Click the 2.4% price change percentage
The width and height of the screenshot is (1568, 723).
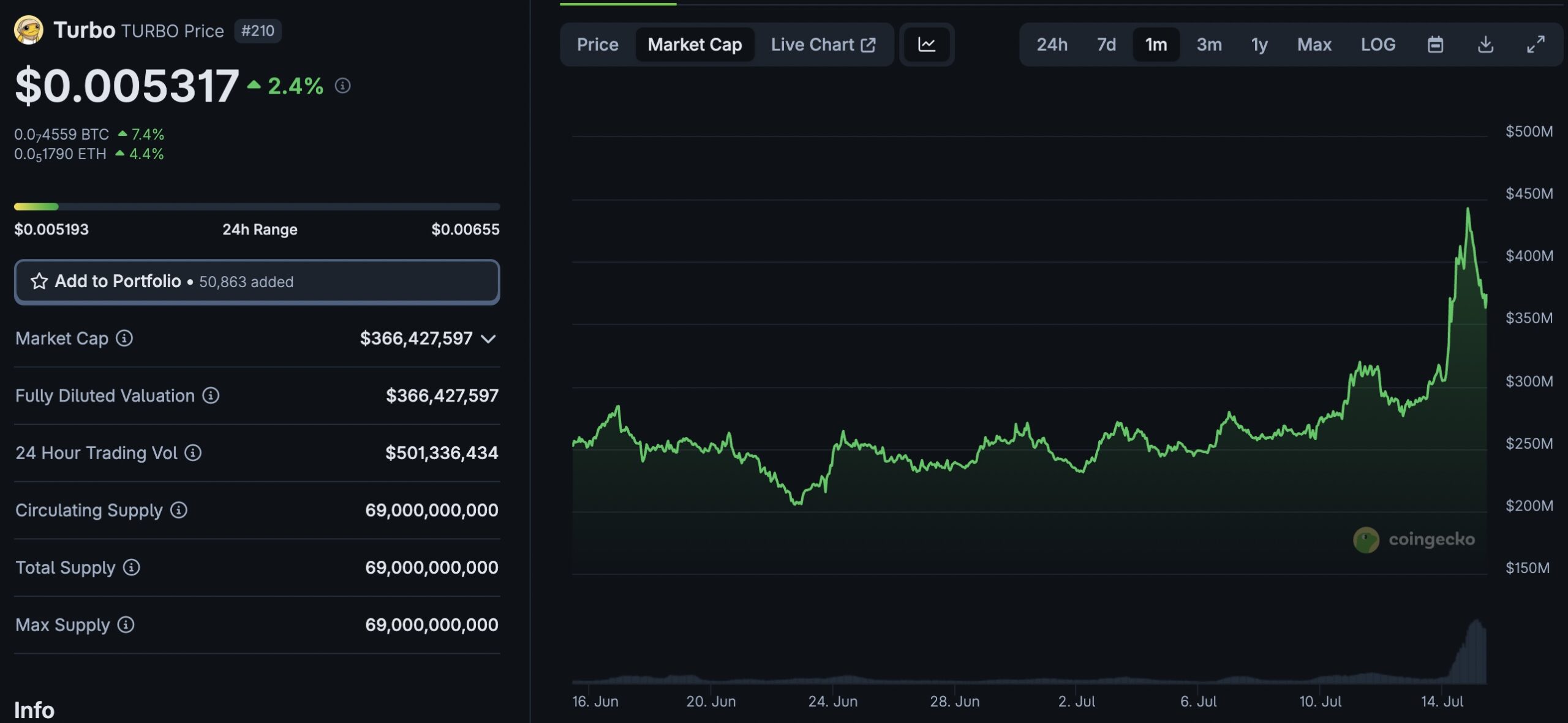295,86
